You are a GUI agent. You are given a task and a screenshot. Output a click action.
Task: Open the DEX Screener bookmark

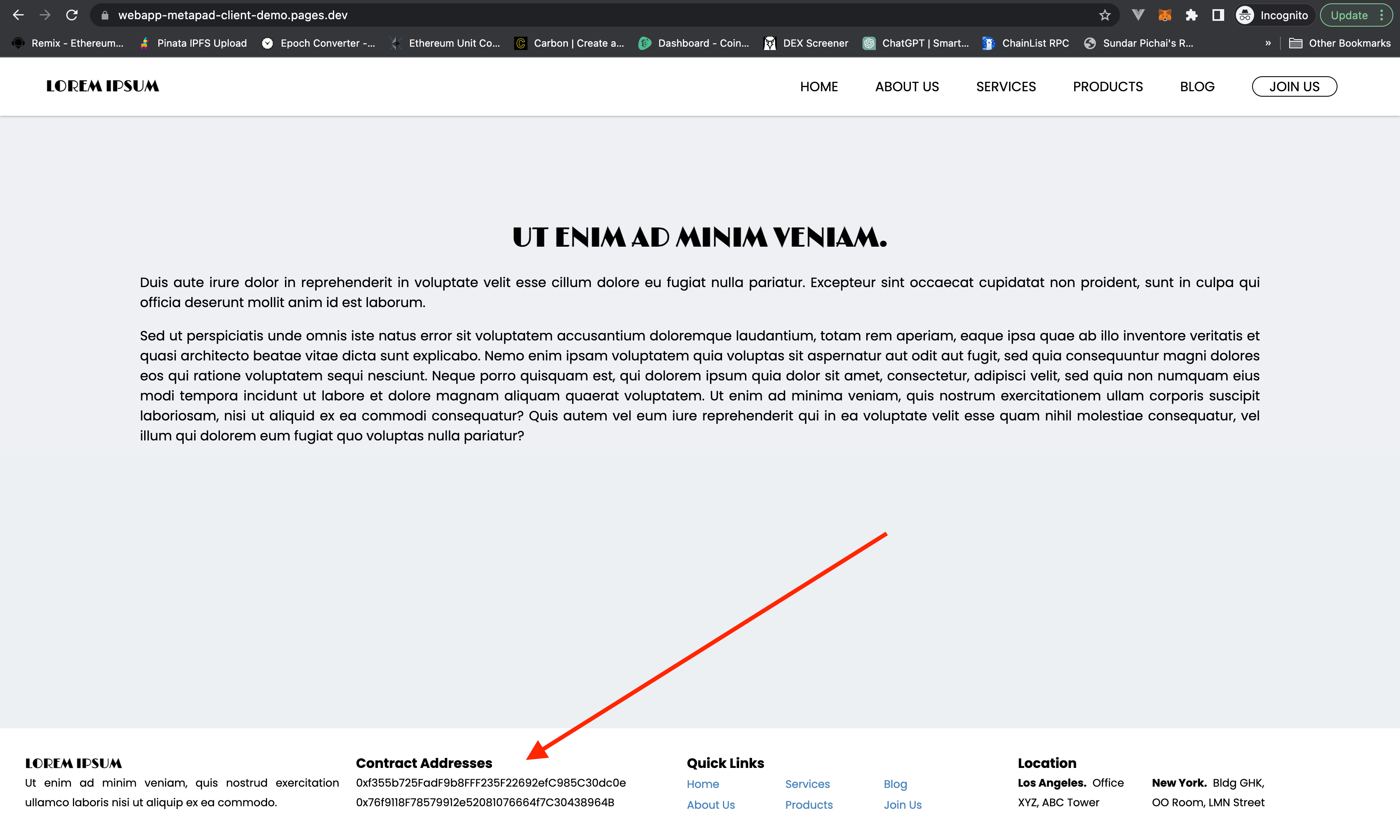(805, 43)
